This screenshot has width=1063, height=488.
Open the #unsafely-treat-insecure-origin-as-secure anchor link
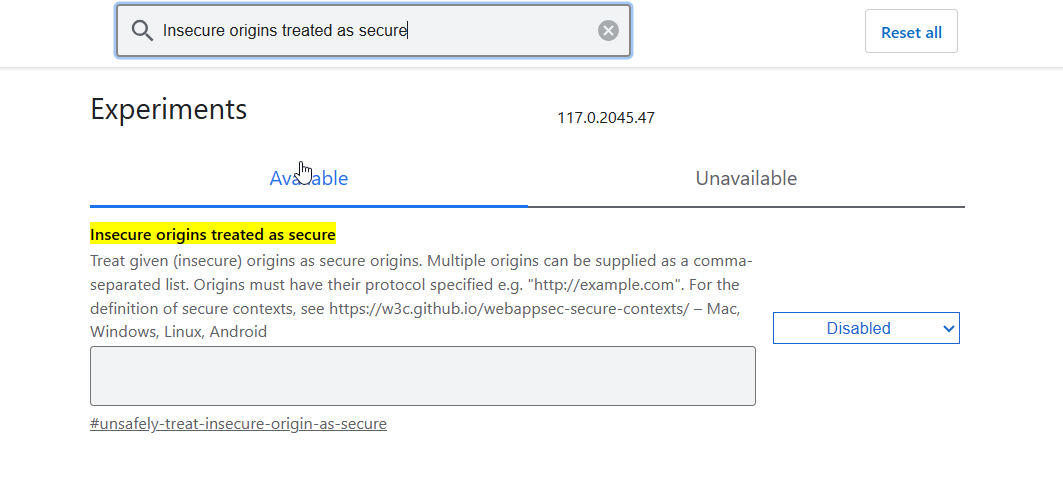point(238,423)
